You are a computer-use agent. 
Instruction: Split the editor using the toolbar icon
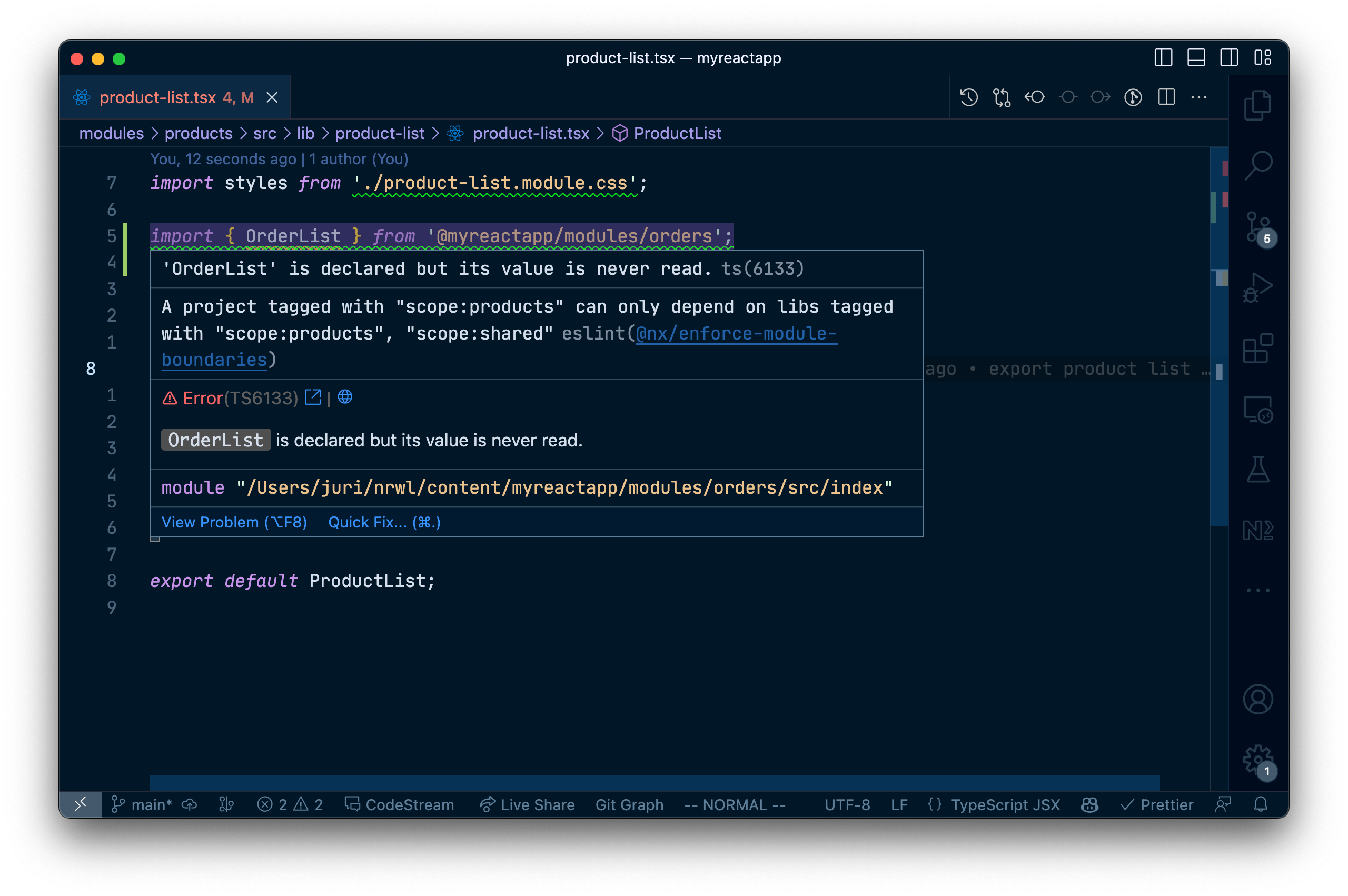1166,97
